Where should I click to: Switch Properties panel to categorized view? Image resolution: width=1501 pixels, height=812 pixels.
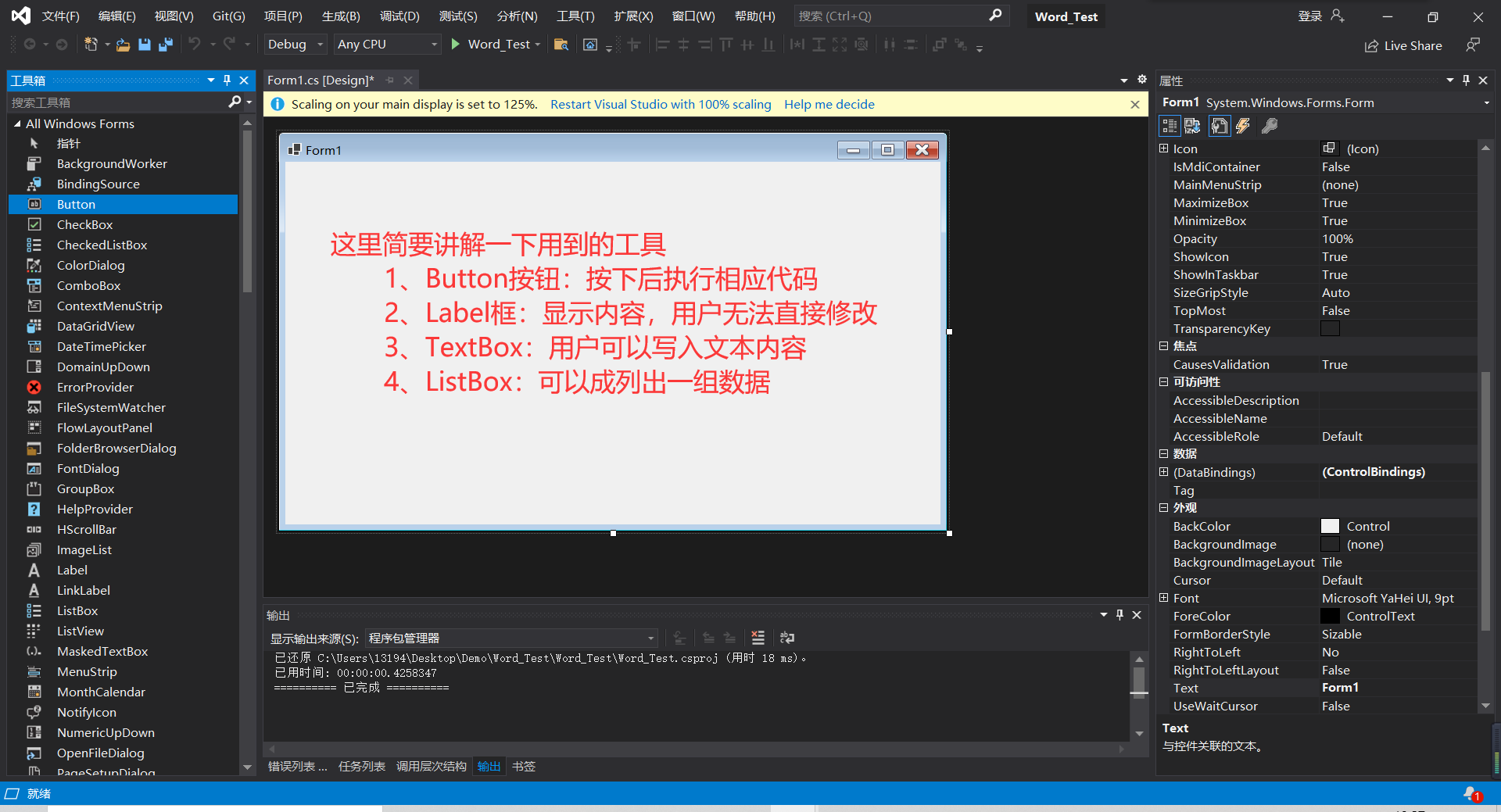1170,126
